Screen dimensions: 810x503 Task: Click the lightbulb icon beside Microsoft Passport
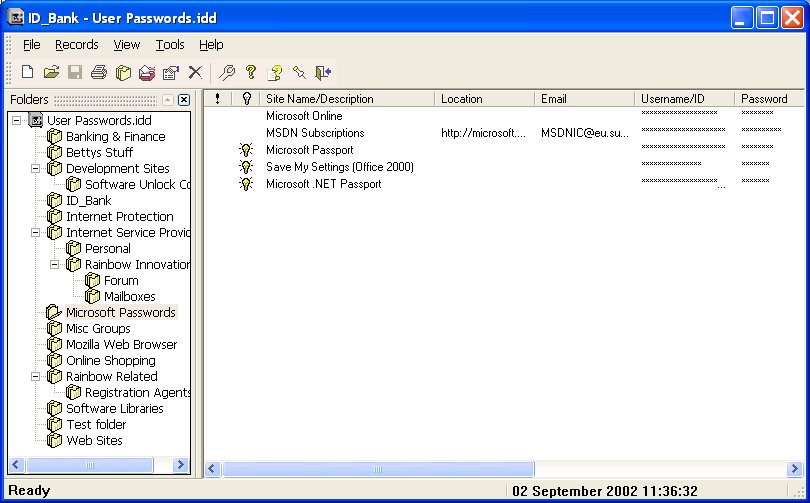[x=246, y=150]
